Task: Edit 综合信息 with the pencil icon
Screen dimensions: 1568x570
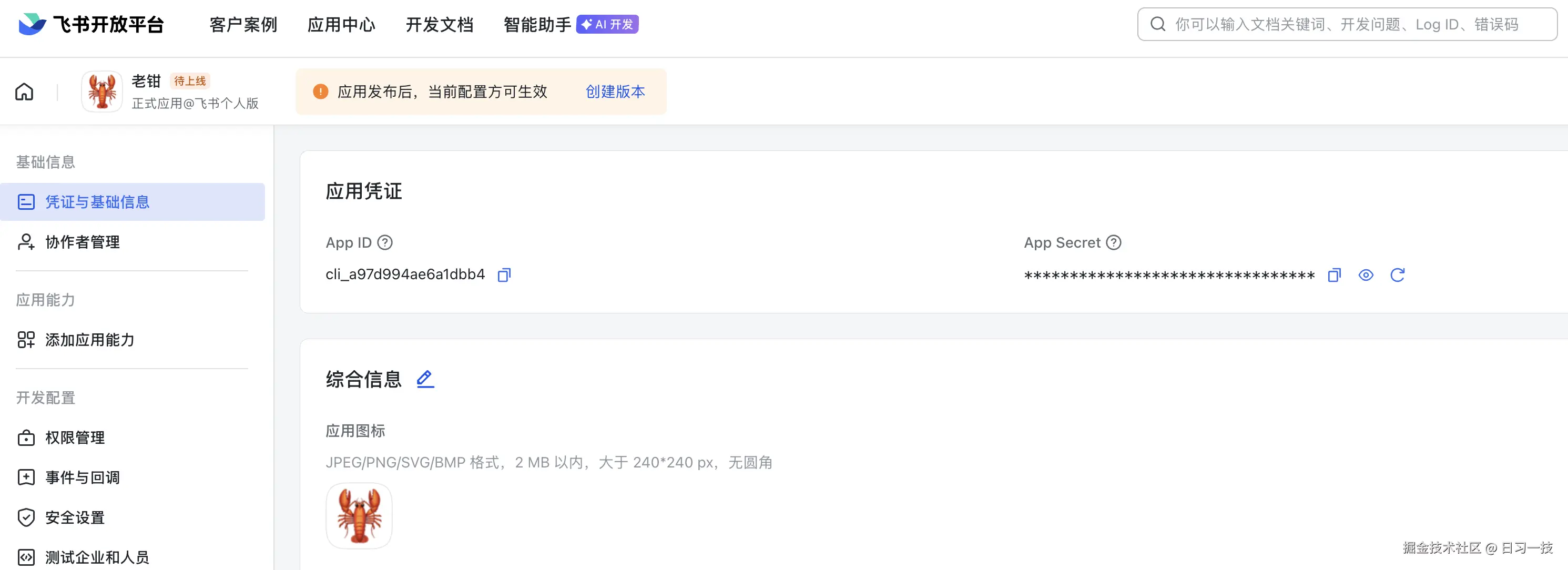Action: (x=425, y=379)
